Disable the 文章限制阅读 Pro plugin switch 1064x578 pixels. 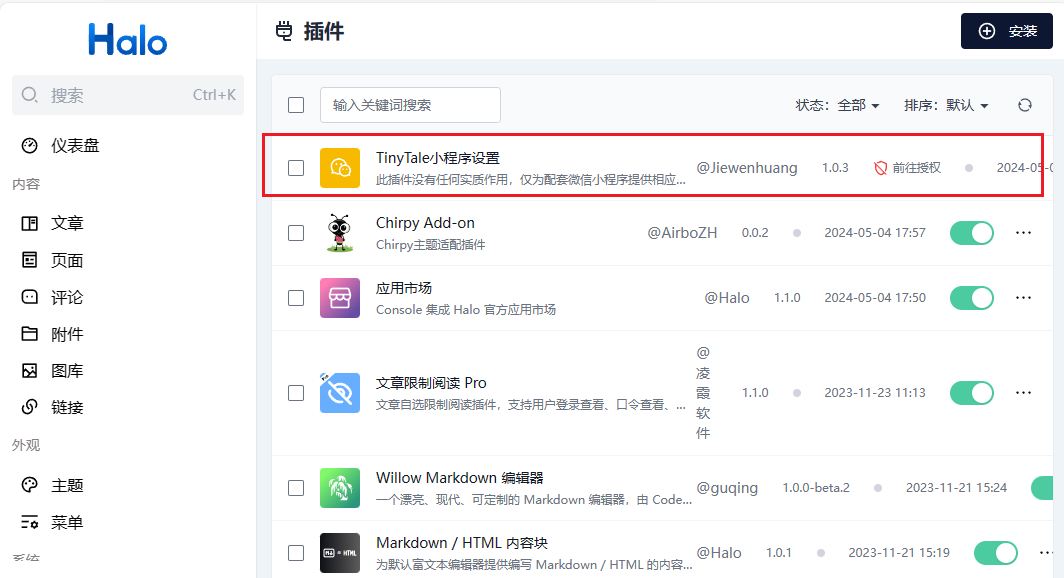(972, 393)
